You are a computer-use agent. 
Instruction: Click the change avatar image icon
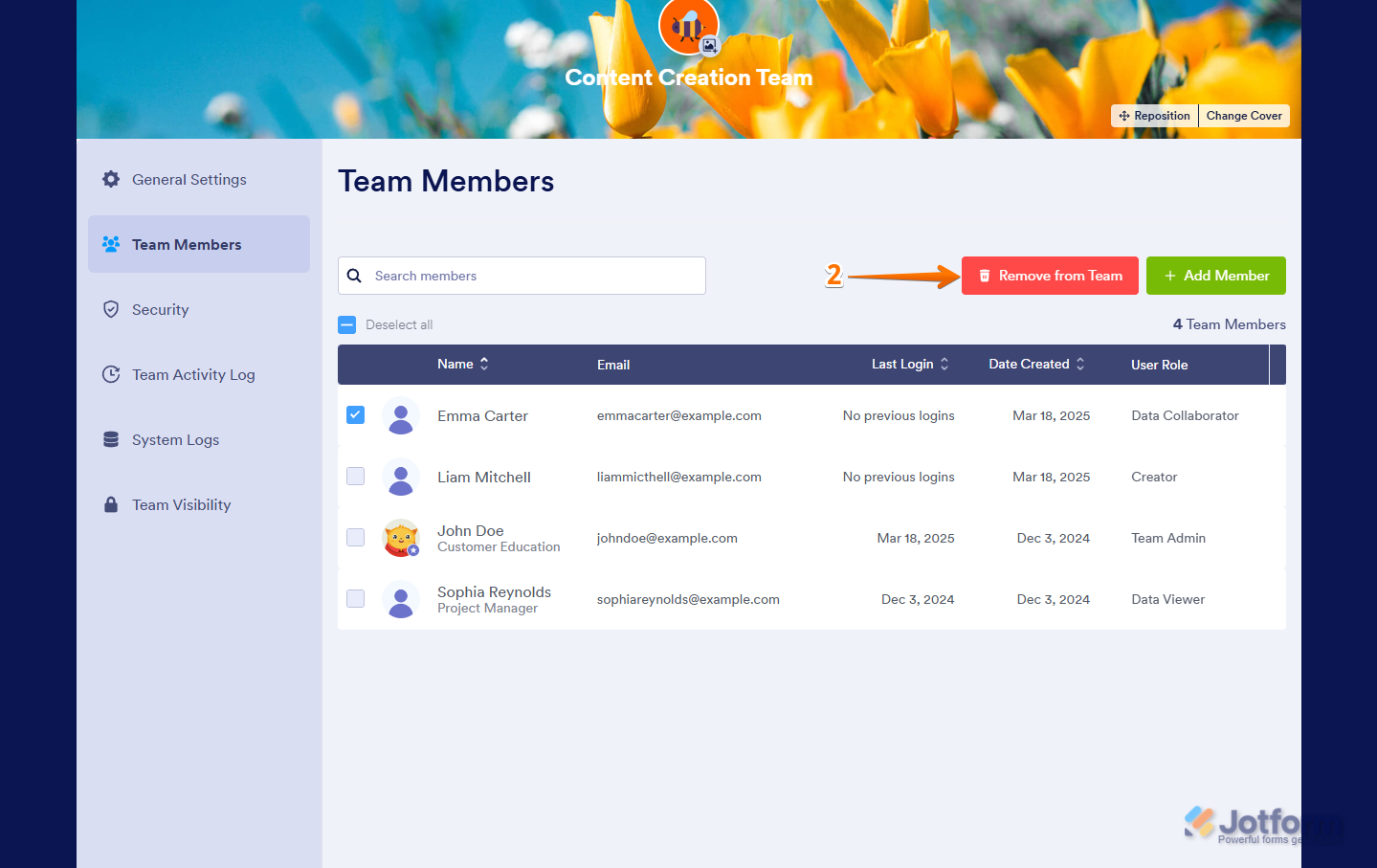point(709,45)
